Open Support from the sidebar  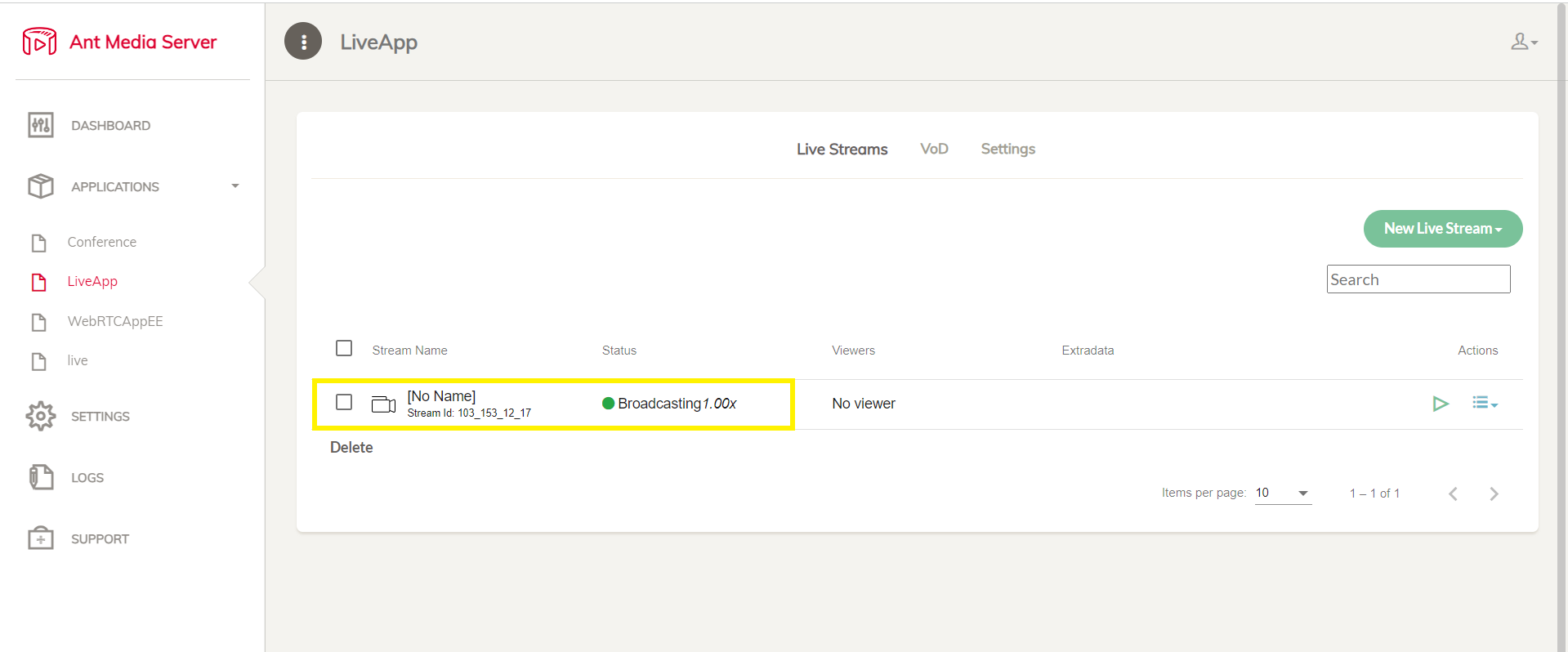tap(100, 539)
